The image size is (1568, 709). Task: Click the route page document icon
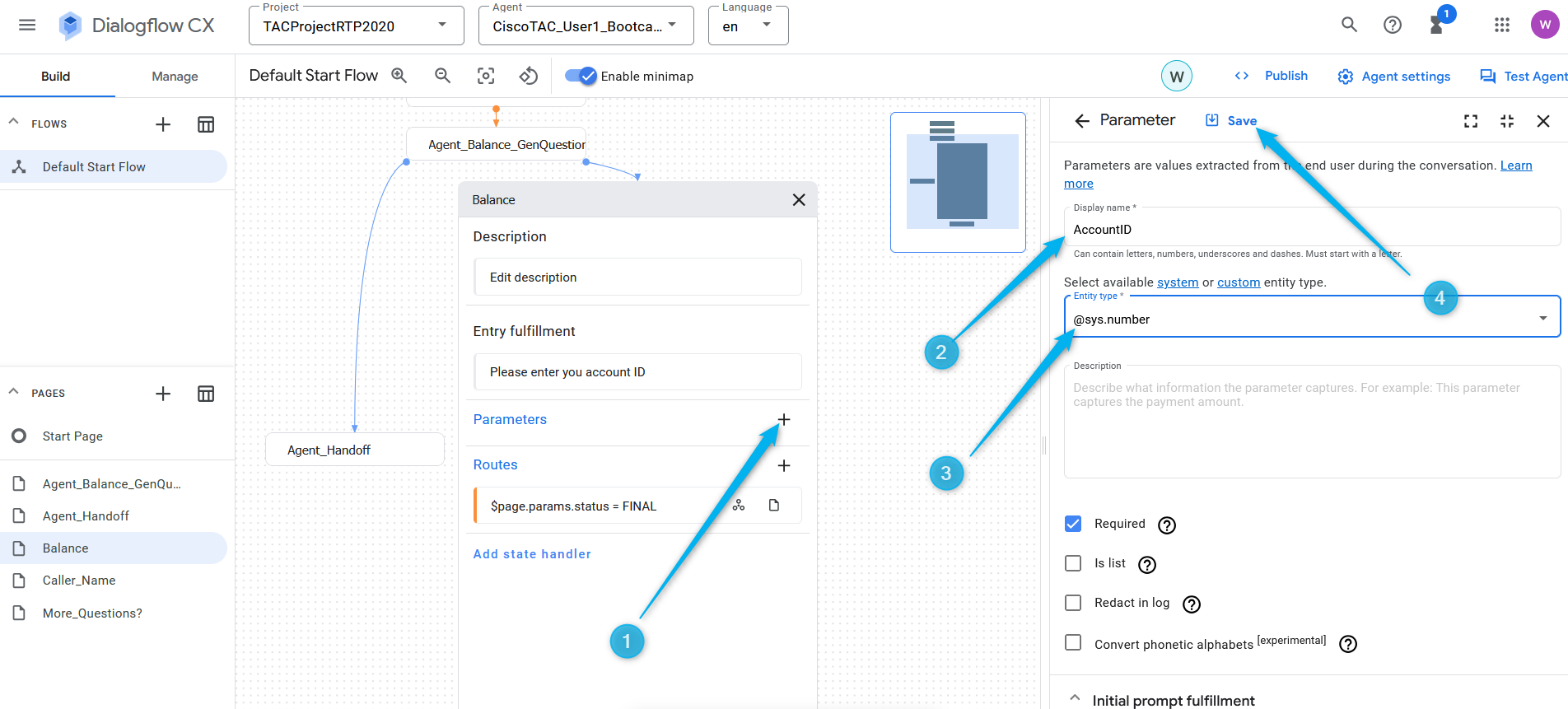tap(774, 506)
